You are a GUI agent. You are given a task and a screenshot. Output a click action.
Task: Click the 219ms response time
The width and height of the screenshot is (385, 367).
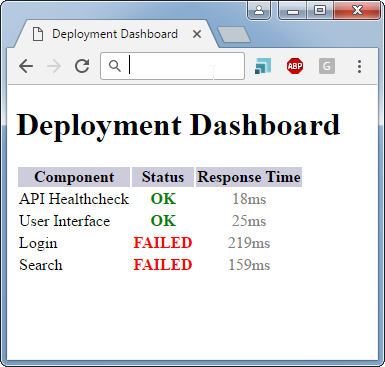[x=249, y=243]
